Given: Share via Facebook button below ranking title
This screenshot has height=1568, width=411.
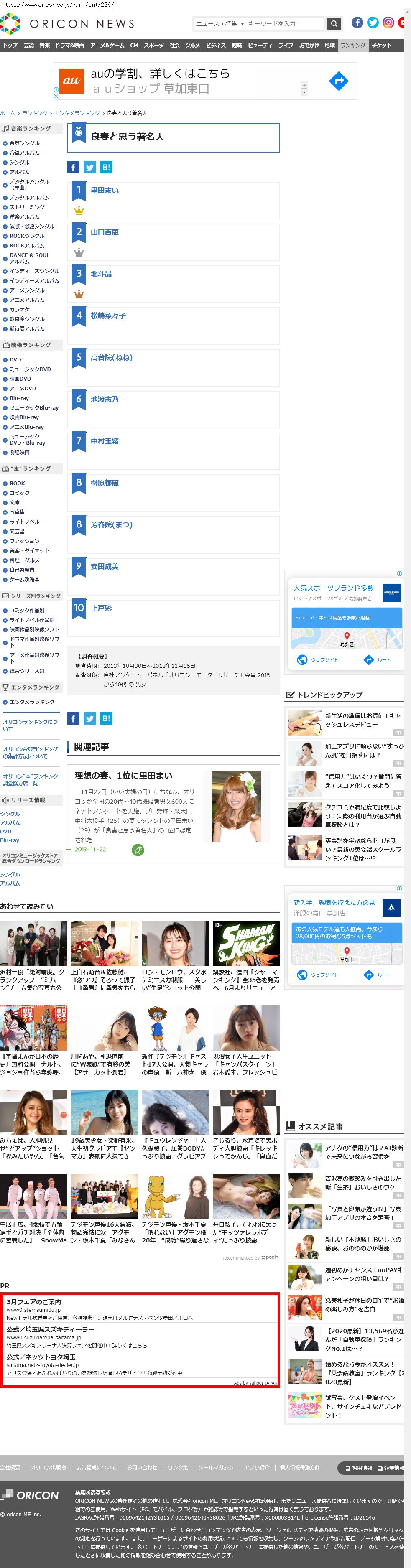Looking at the screenshot, I should pyautogui.click(x=73, y=168).
